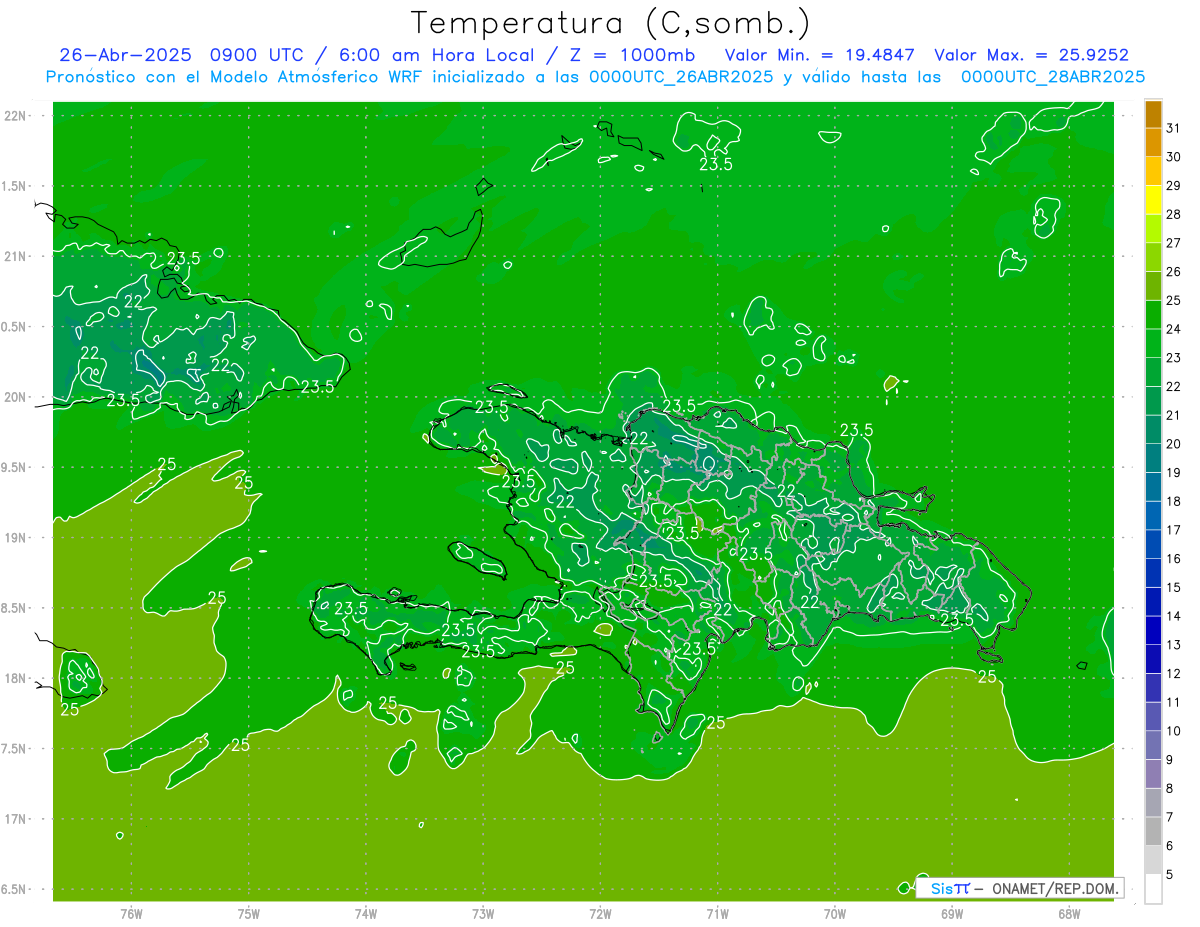1200x927 pixels.
Task: Pick the dark orange swatch above 31
Action: click(x=1154, y=114)
